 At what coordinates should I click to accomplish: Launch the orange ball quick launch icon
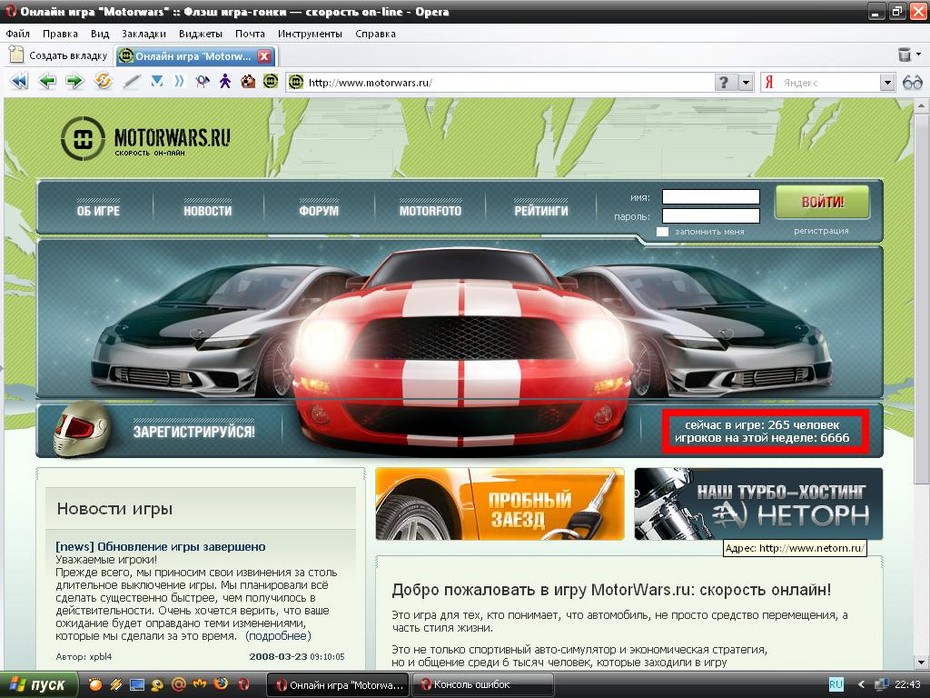tap(94, 685)
